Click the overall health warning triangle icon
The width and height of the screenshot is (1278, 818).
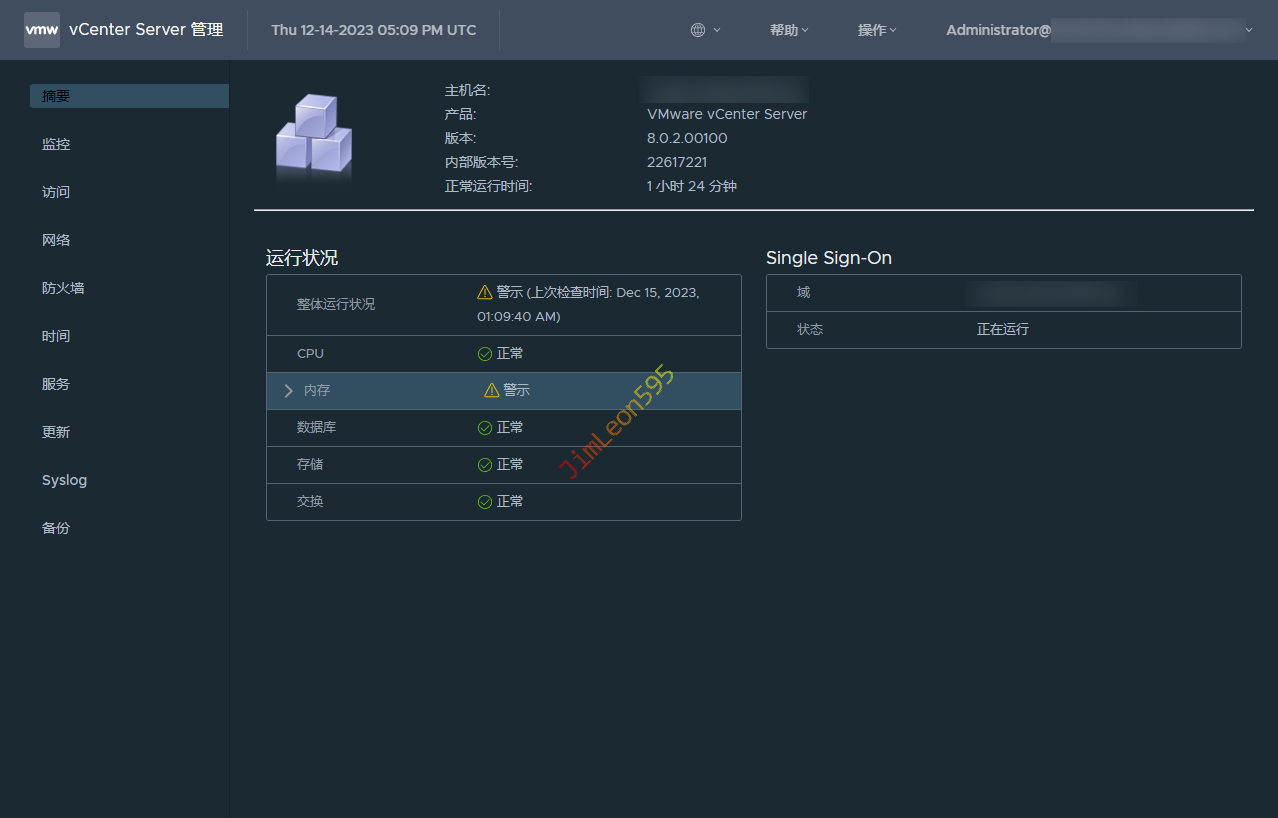click(485, 292)
